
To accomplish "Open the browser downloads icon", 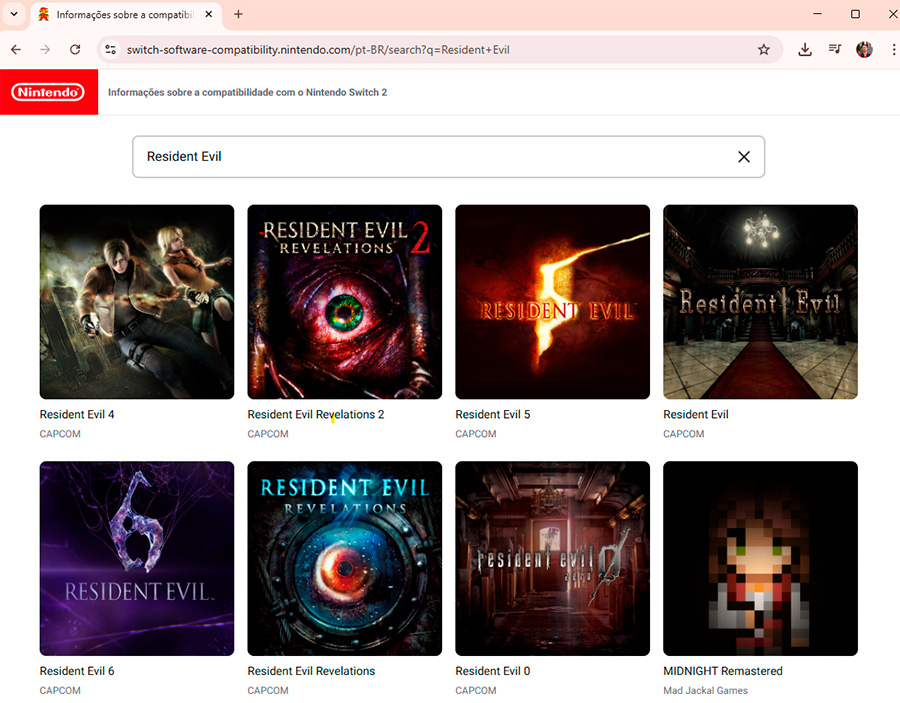I will pos(805,49).
